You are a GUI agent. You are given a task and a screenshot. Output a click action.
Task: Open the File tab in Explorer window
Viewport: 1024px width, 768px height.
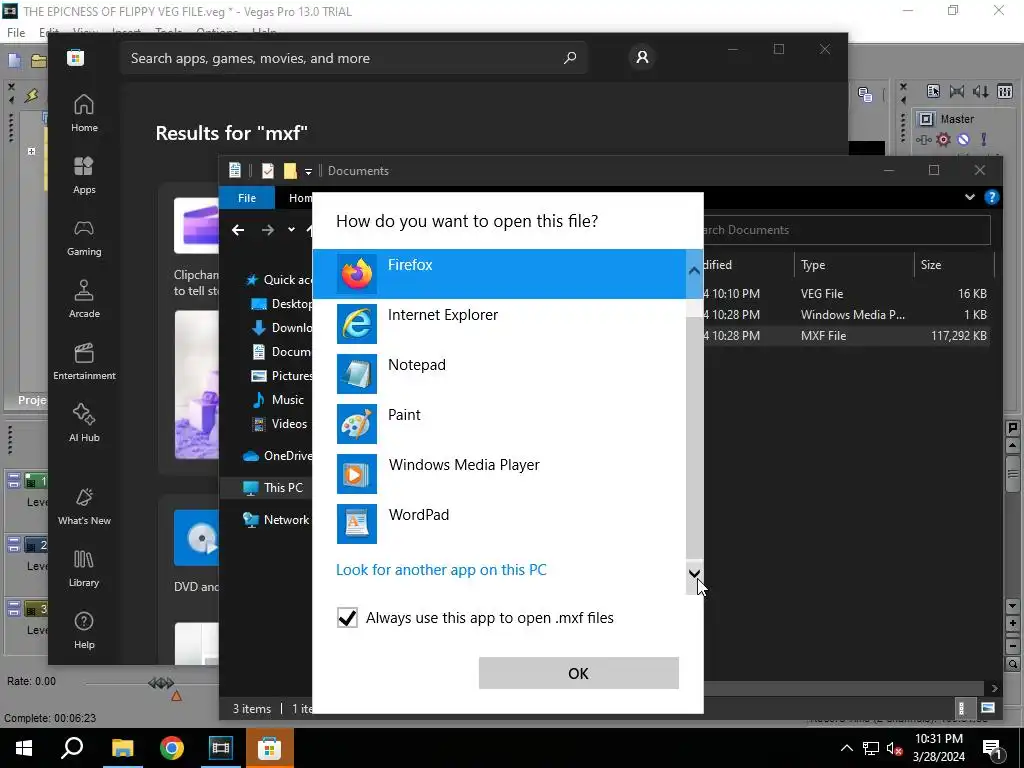pyautogui.click(x=247, y=198)
